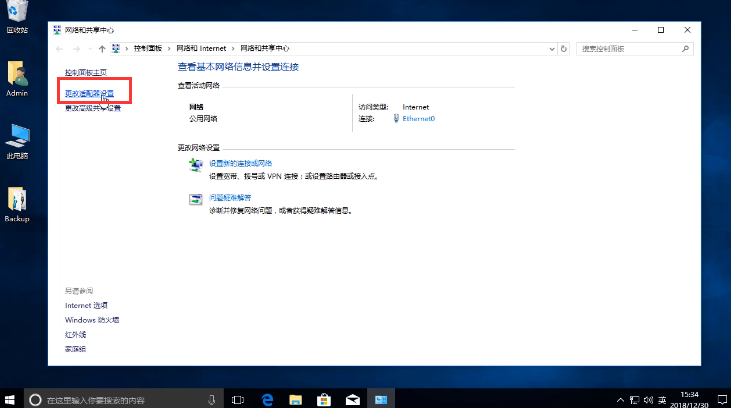Open the Action Center notification icon

pyautogui.click(x=722, y=400)
